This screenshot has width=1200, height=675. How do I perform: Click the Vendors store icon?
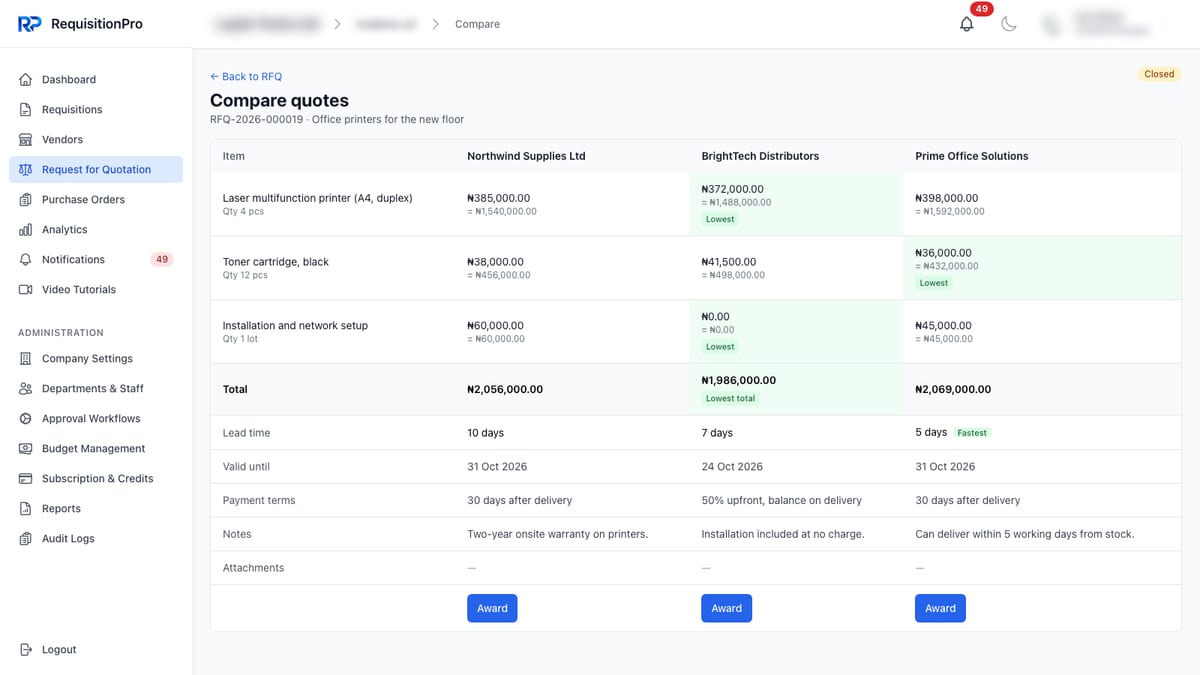26,139
